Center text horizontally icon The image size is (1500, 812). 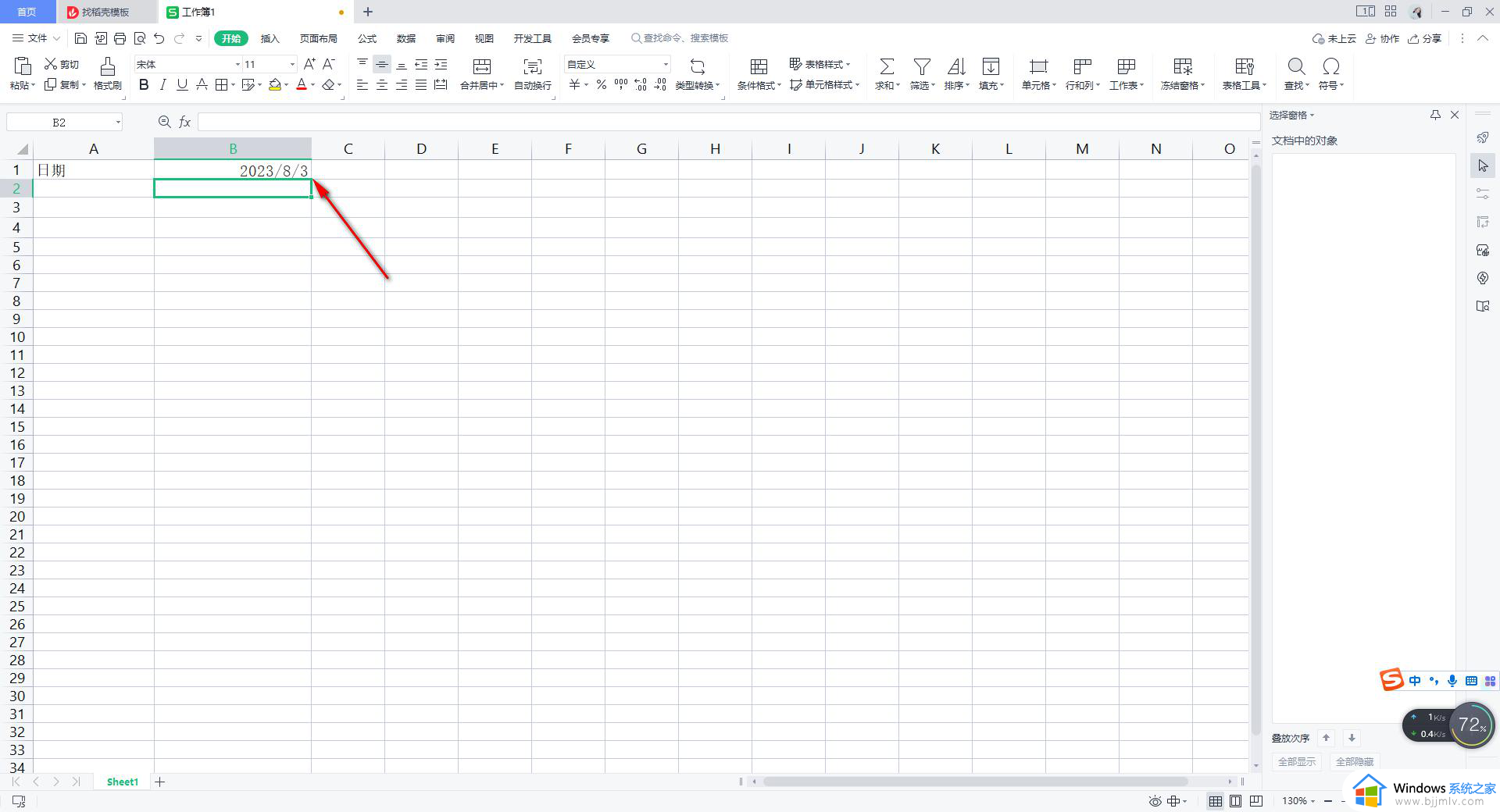point(382,84)
